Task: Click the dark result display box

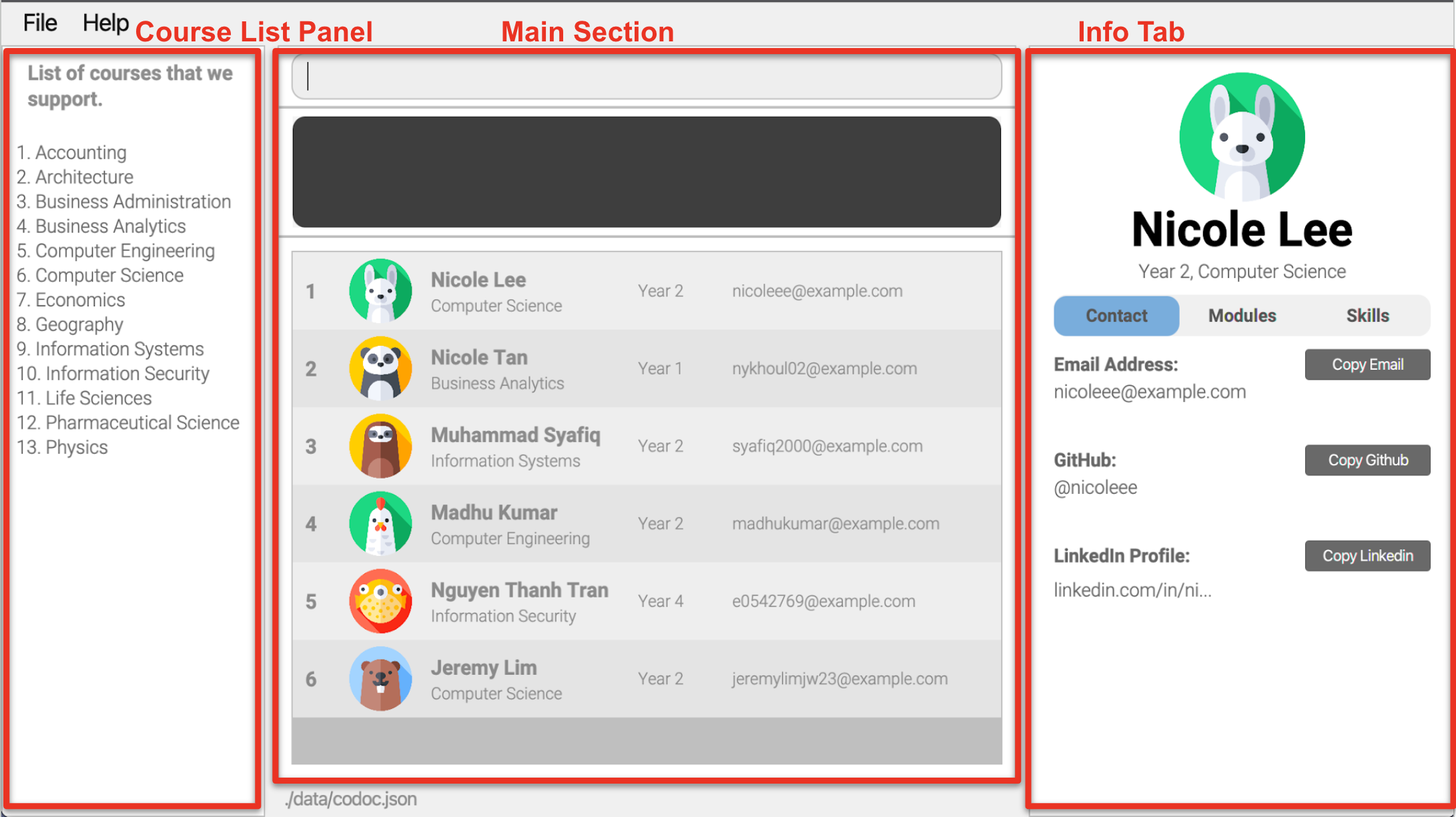Action: click(x=647, y=172)
